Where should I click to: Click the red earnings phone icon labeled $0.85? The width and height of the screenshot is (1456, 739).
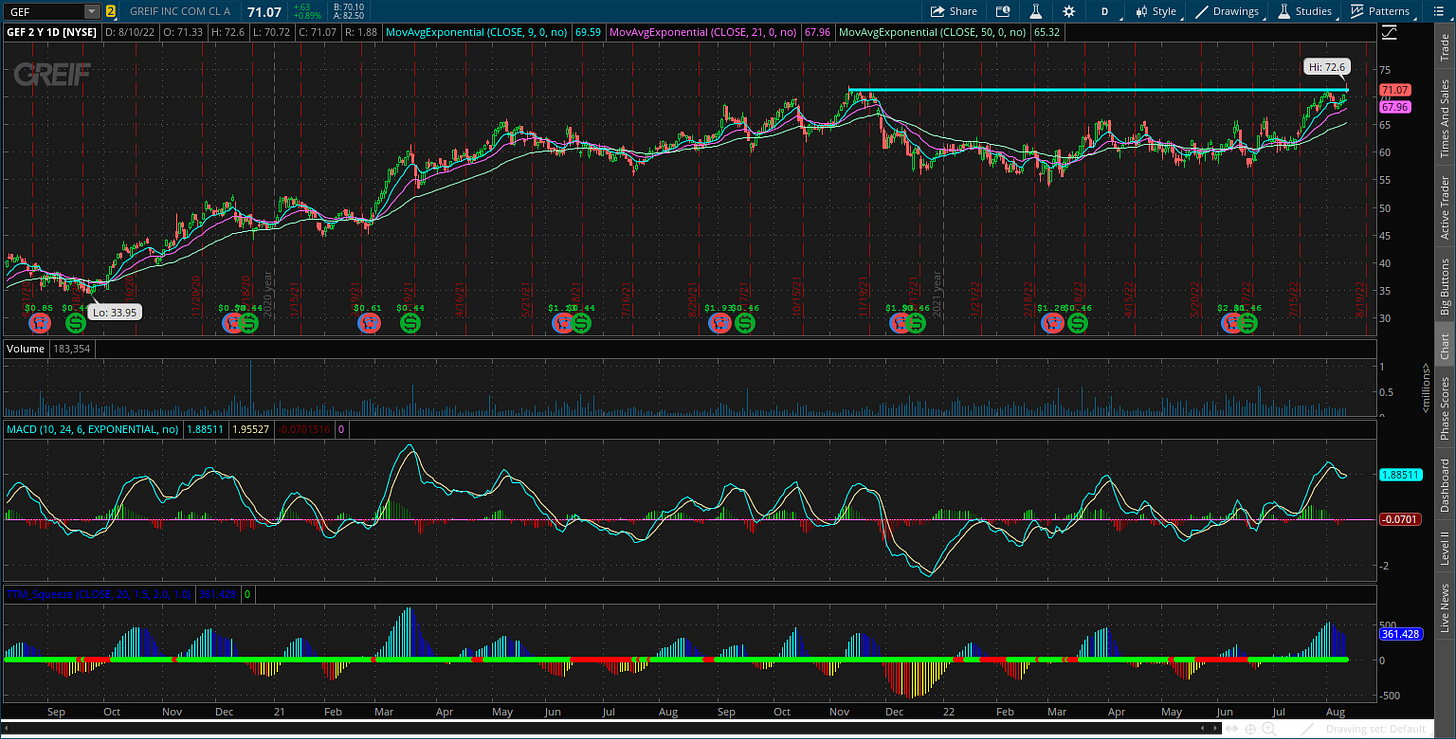39,323
